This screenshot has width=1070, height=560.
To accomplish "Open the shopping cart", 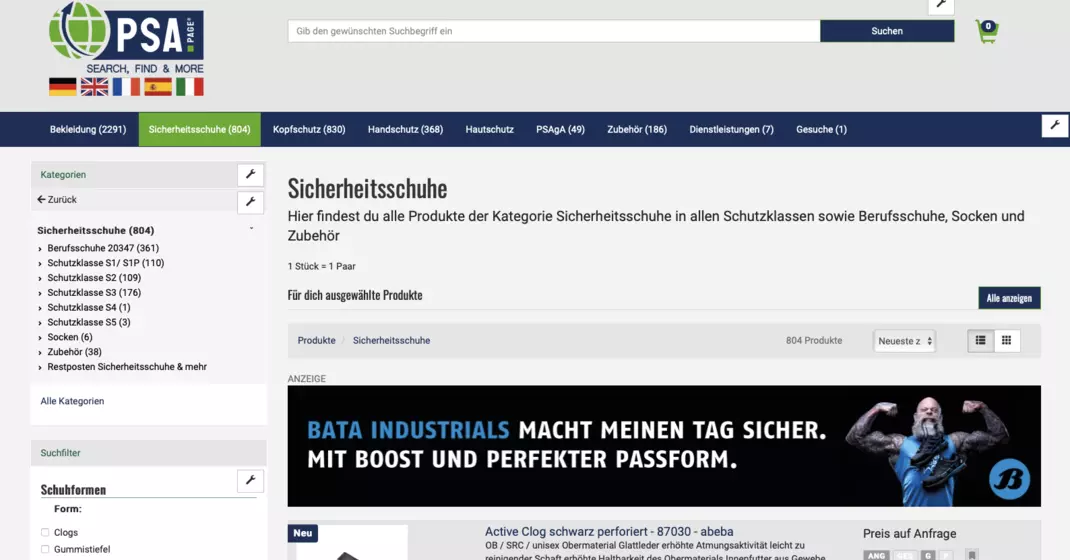I will coord(987,31).
